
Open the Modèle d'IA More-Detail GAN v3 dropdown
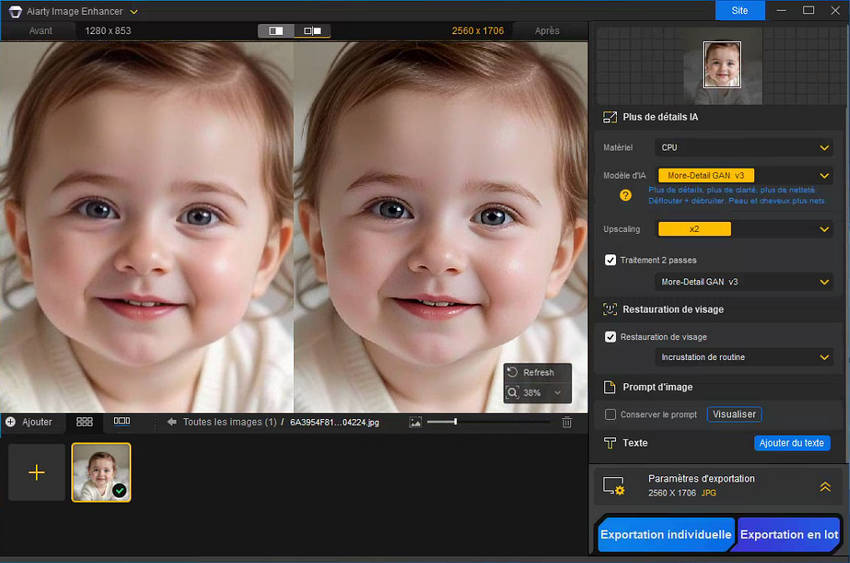tap(744, 176)
